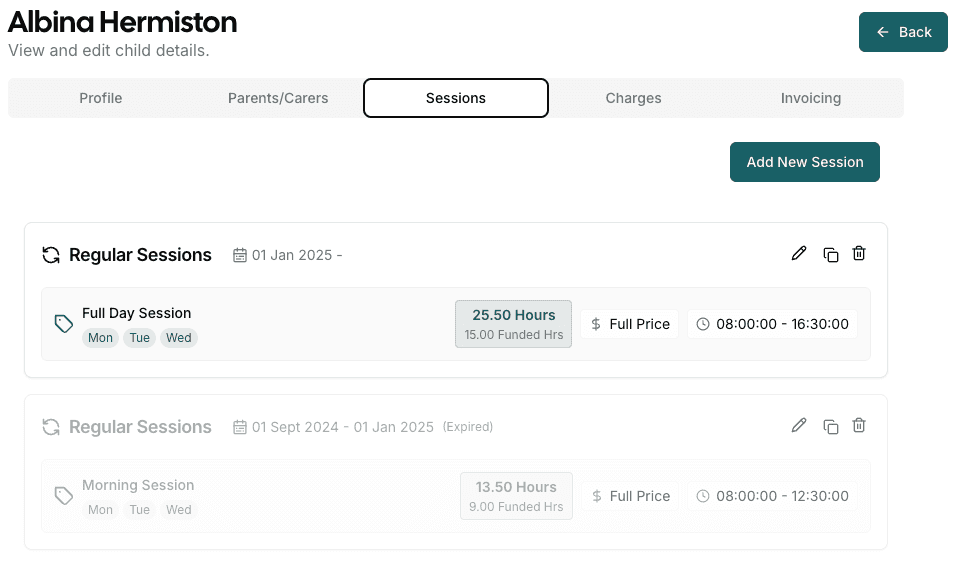Open the Profile tab
The width and height of the screenshot is (958, 568).
point(101,98)
